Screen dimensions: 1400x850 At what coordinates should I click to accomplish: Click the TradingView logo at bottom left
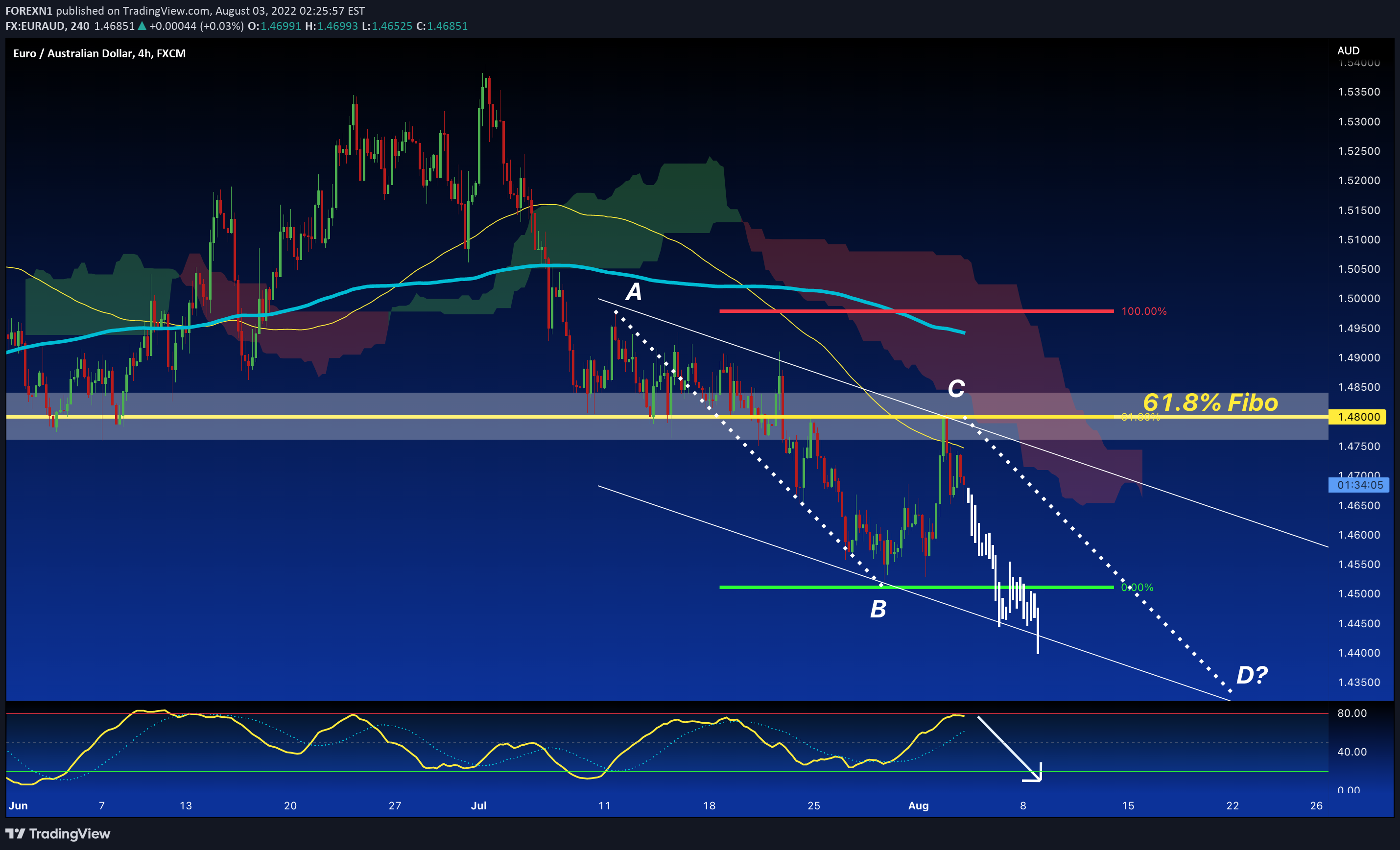(x=58, y=833)
